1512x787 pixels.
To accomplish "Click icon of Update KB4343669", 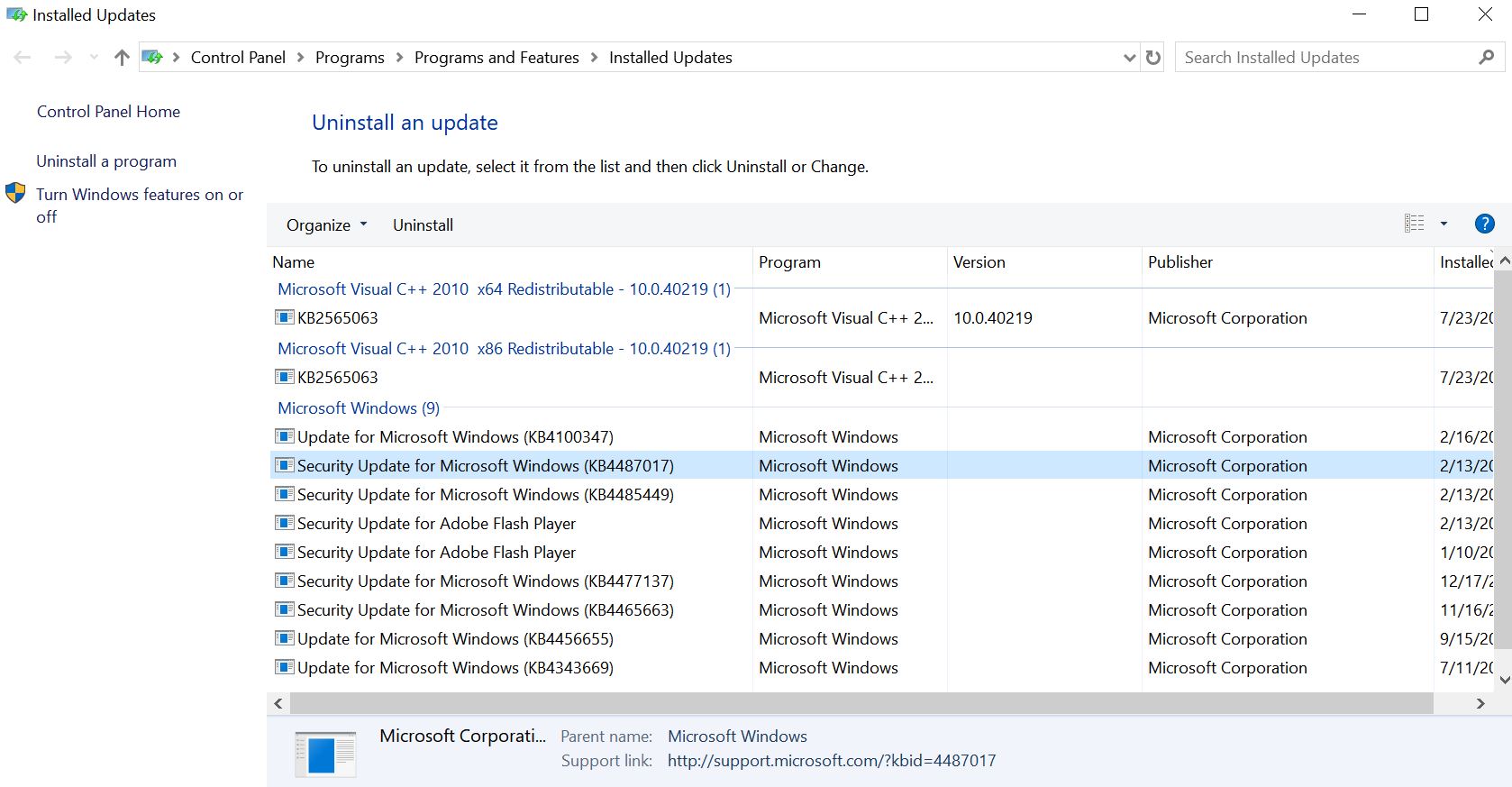I will click(x=285, y=667).
